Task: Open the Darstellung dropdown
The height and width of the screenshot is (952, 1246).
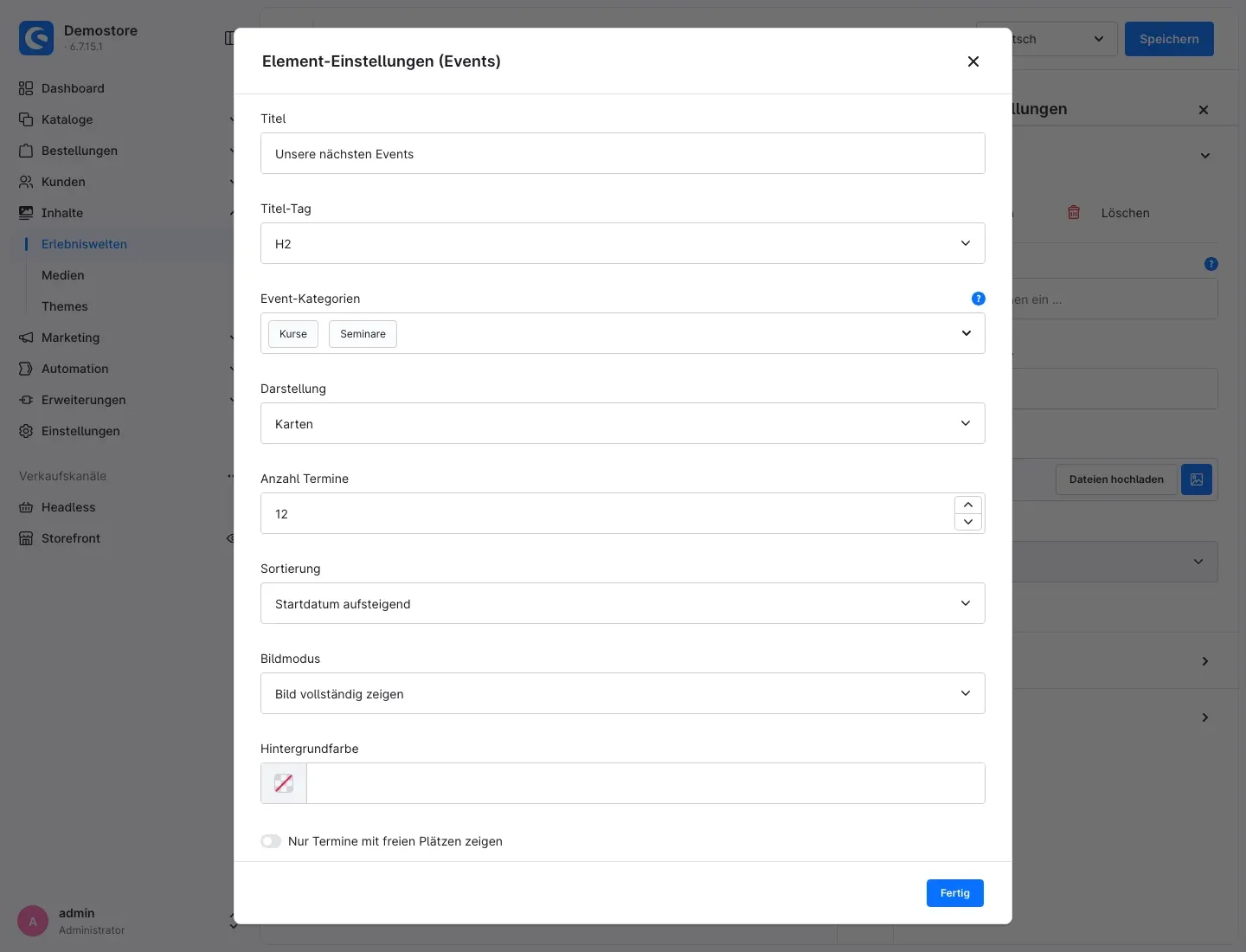Action: [x=623, y=423]
